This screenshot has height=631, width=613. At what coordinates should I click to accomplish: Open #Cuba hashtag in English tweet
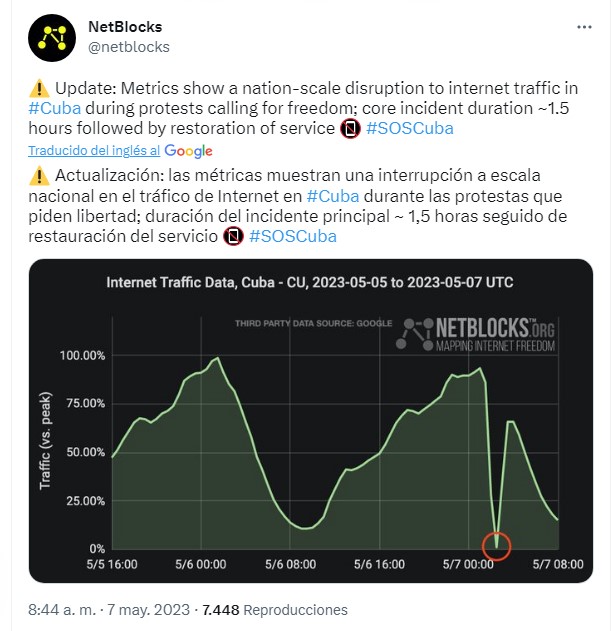coord(55,109)
